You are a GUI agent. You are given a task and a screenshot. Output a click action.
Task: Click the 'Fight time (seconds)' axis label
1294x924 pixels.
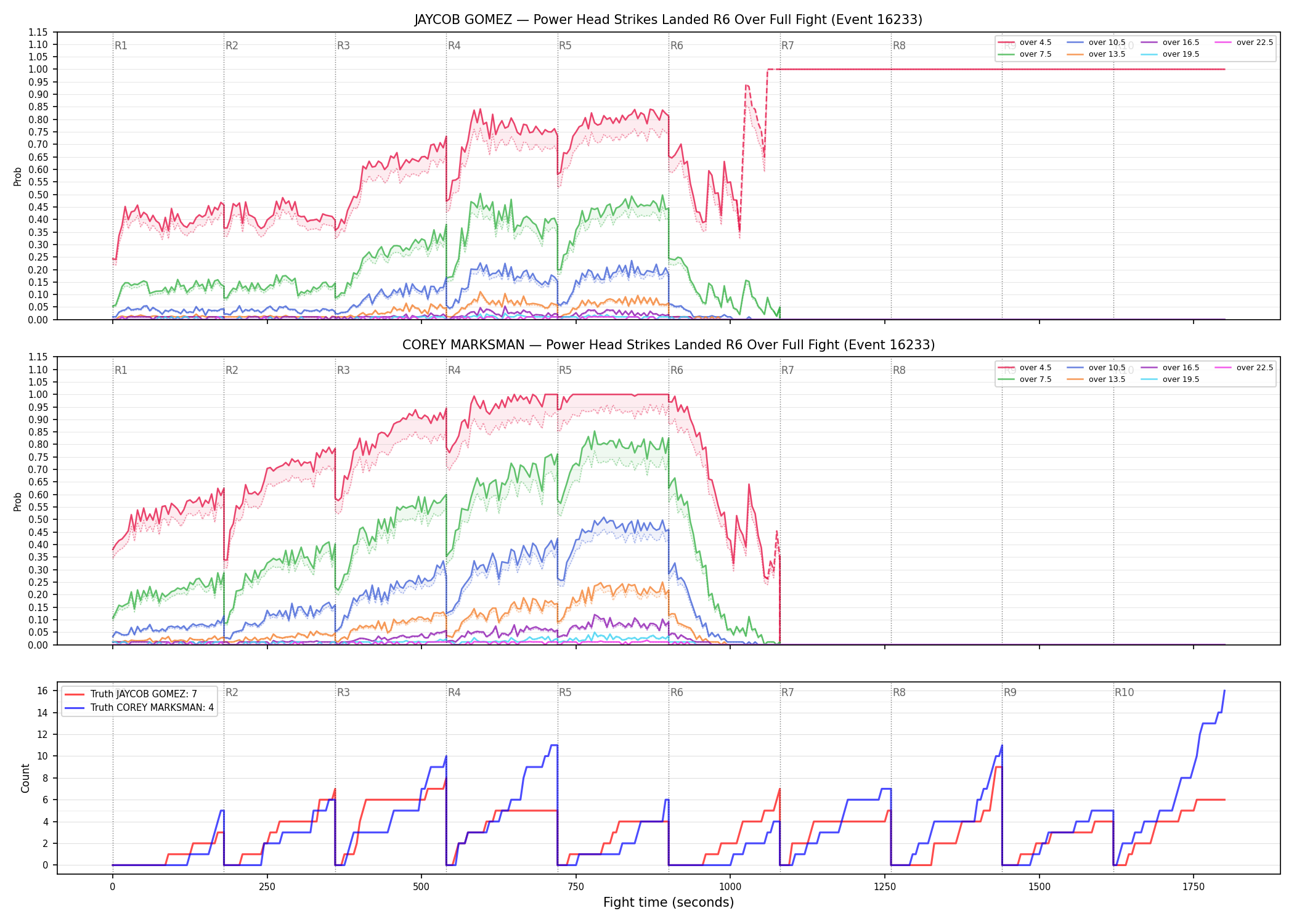point(669,902)
